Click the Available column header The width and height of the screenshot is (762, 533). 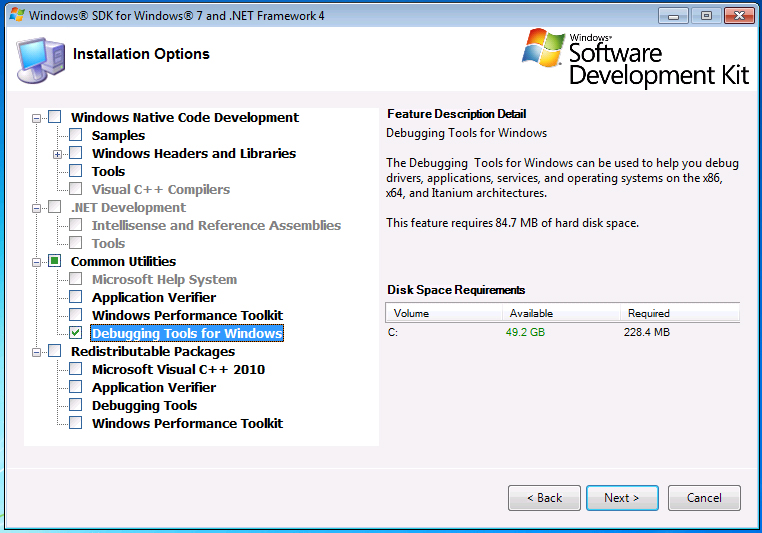click(x=561, y=313)
